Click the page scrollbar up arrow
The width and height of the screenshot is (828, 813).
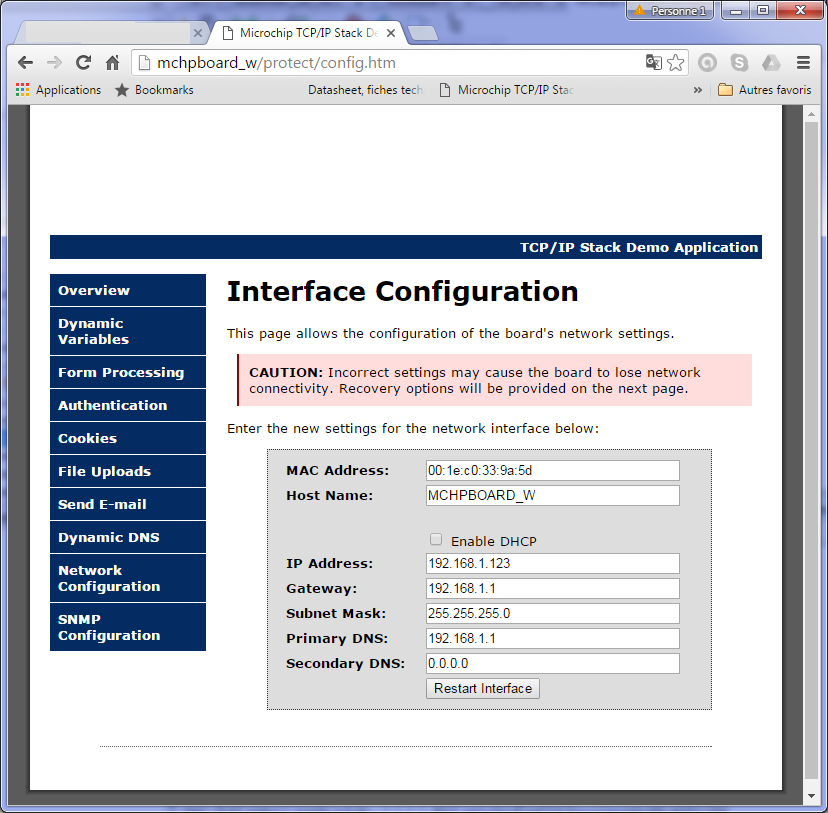pos(811,114)
